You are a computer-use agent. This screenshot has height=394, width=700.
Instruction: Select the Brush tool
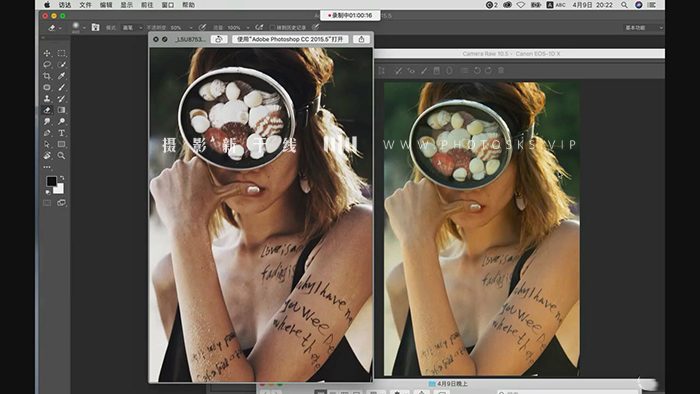coord(62,87)
